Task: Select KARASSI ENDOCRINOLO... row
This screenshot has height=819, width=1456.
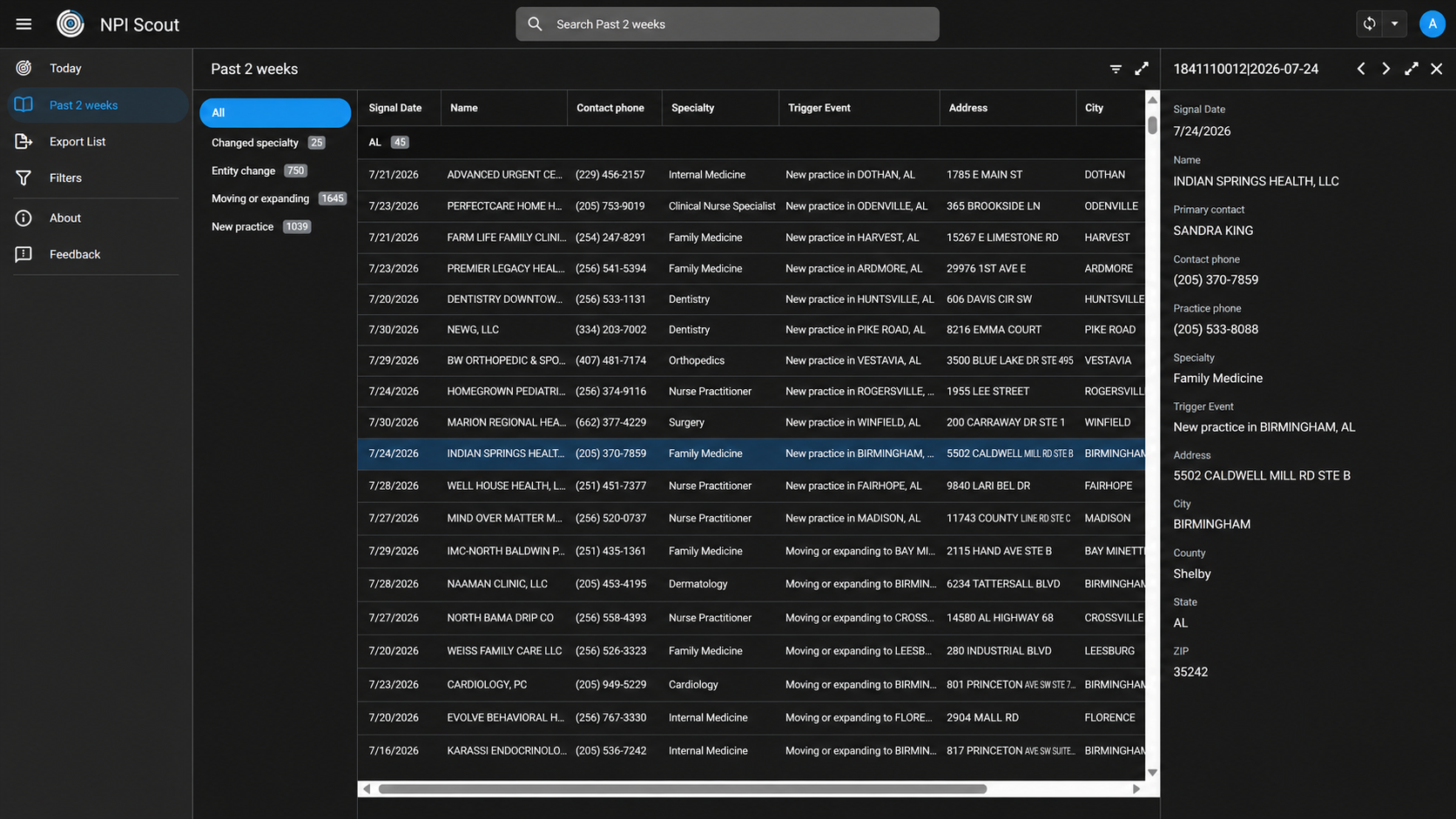Action: pyautogui.click(x=752, y=751)
